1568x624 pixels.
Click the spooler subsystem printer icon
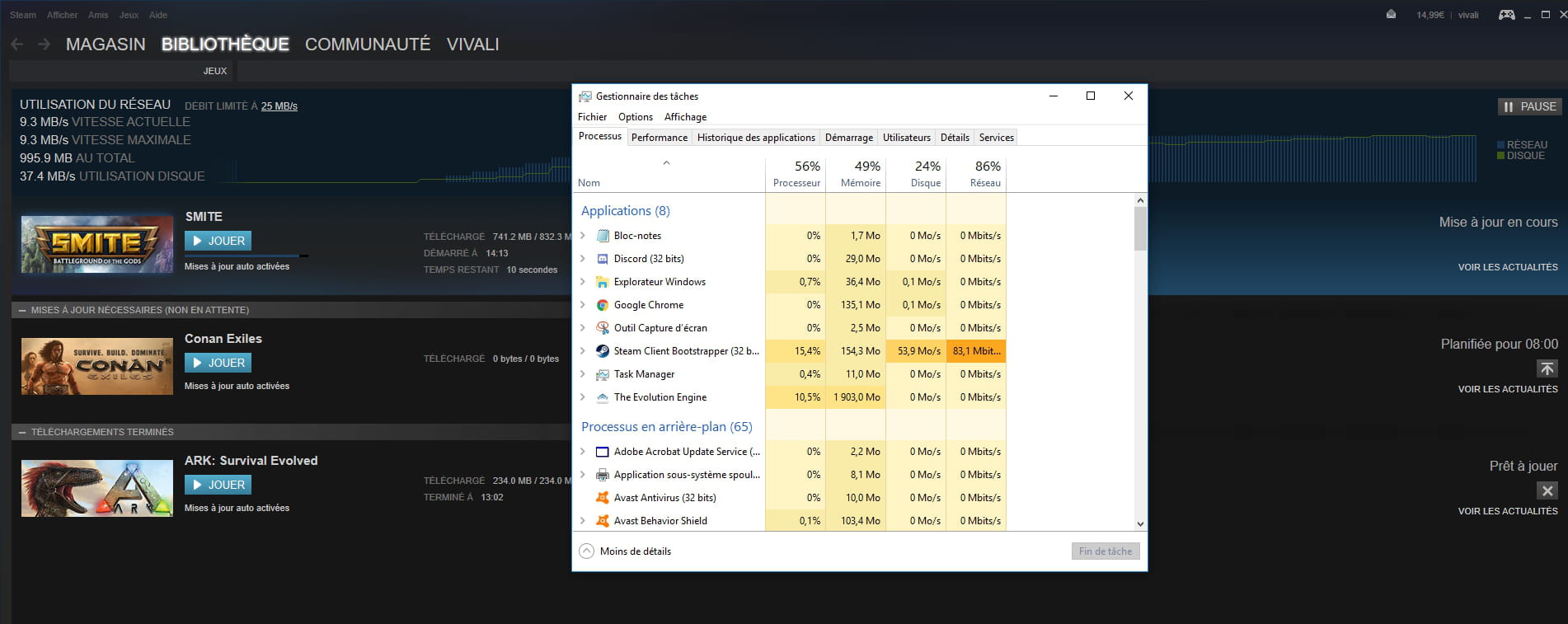click(x=603, y=475)
